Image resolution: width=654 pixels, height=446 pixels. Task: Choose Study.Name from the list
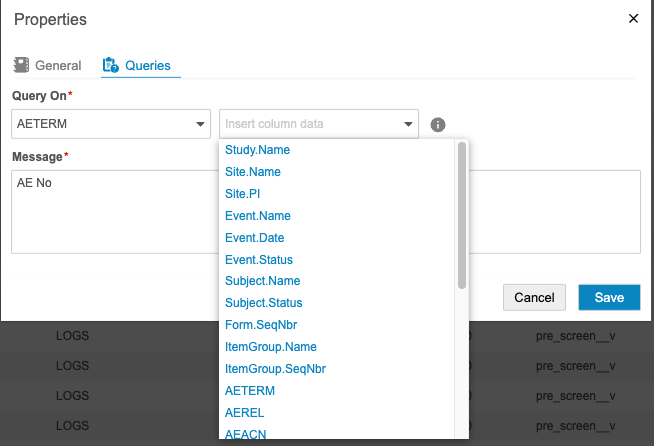[258, 150]
